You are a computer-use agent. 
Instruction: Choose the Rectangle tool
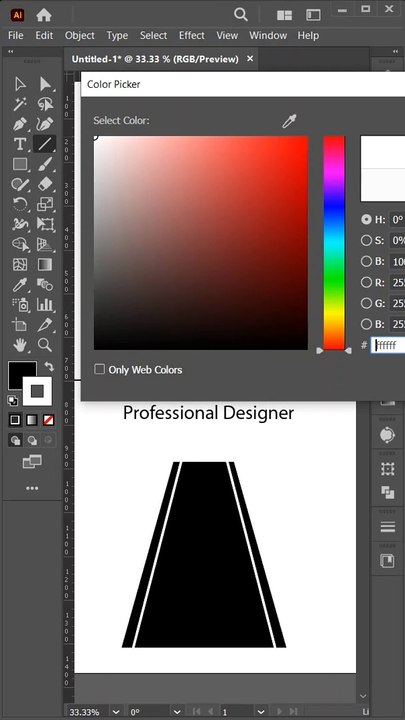click(x=20, y=164)
